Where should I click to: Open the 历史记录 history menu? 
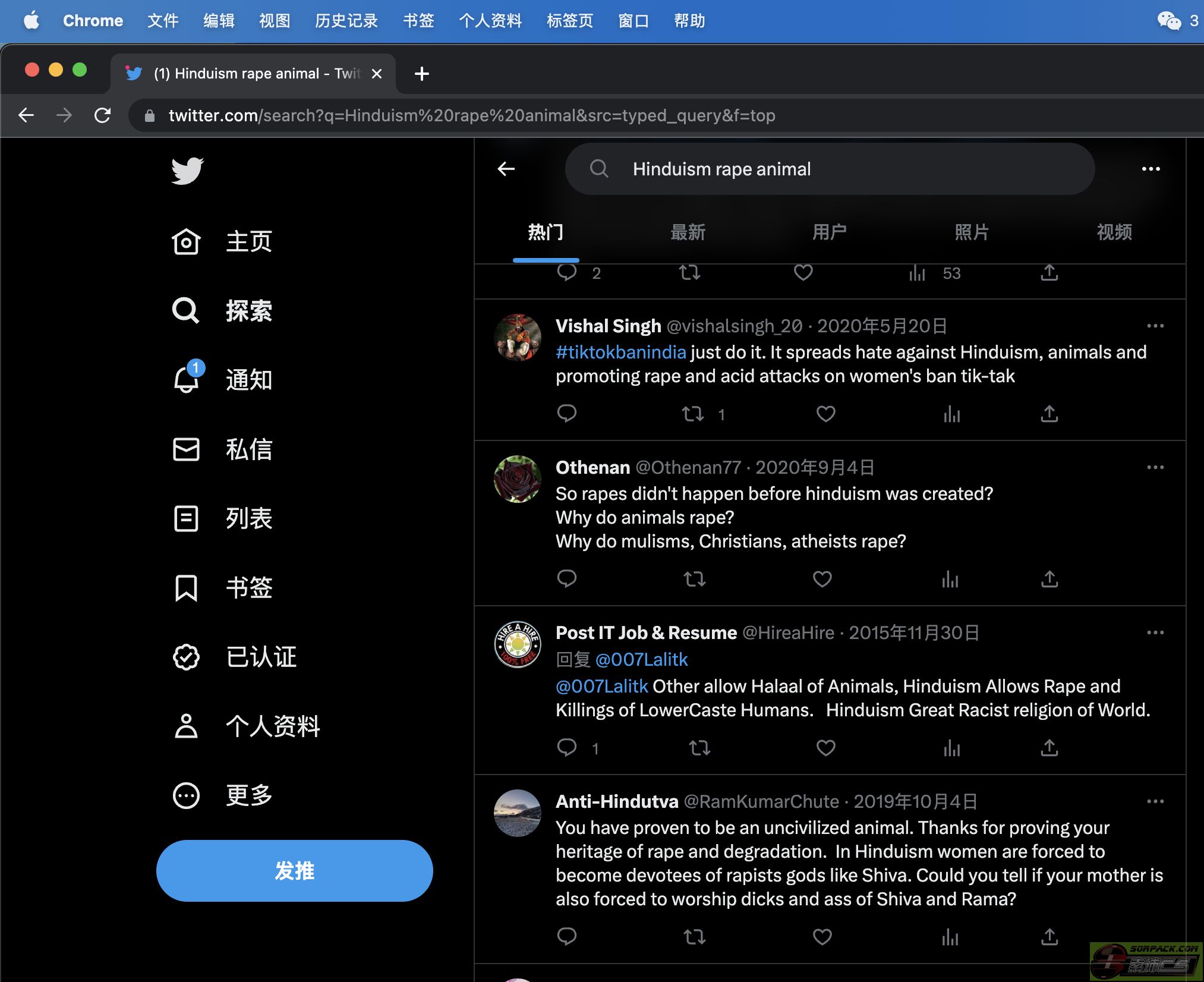tap(346, 21)
